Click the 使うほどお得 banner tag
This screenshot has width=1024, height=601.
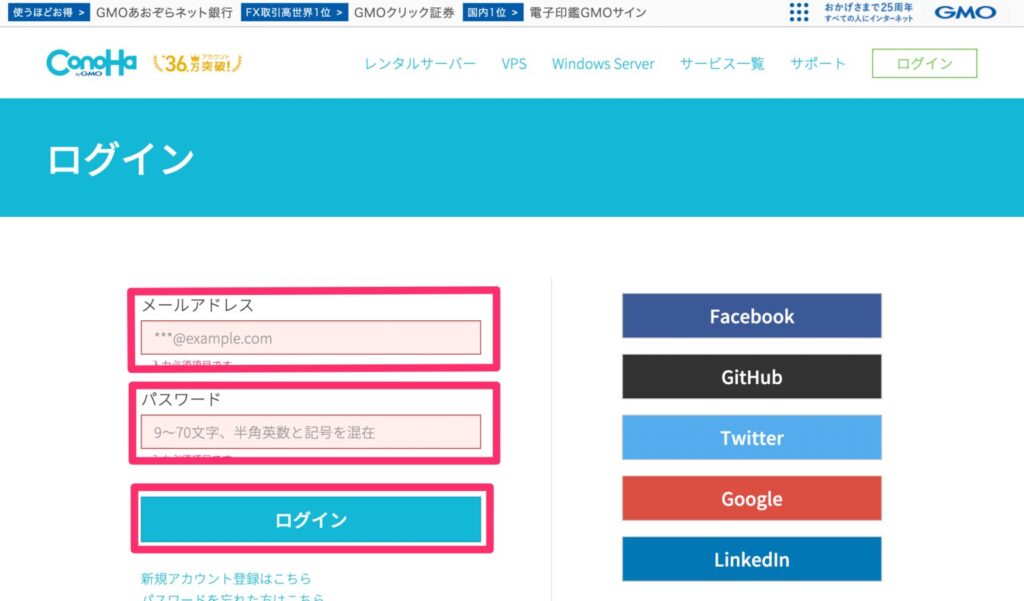(x=49, y=12)
